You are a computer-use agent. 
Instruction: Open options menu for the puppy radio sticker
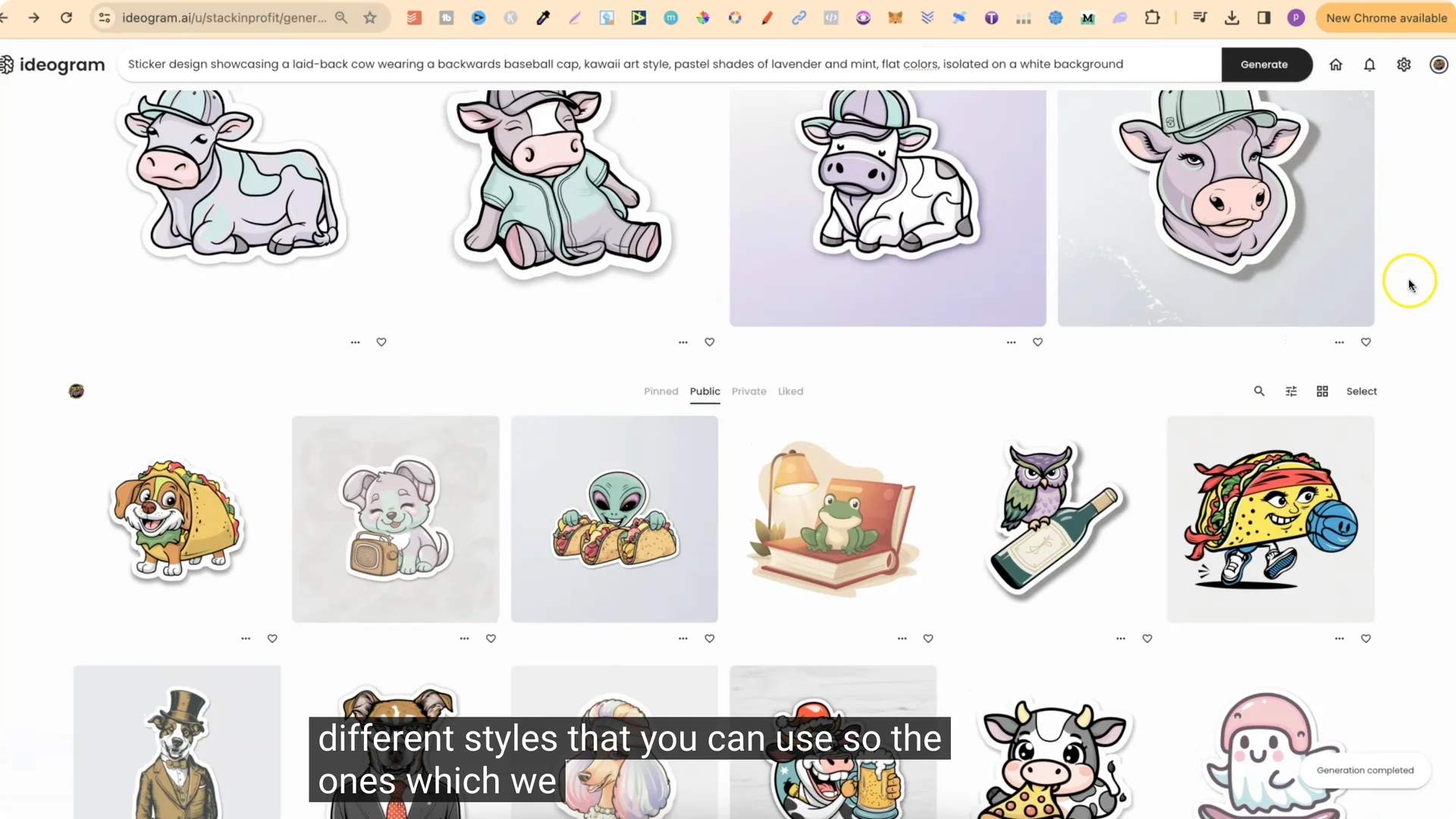pyautogui.click(x=464, y=639)
